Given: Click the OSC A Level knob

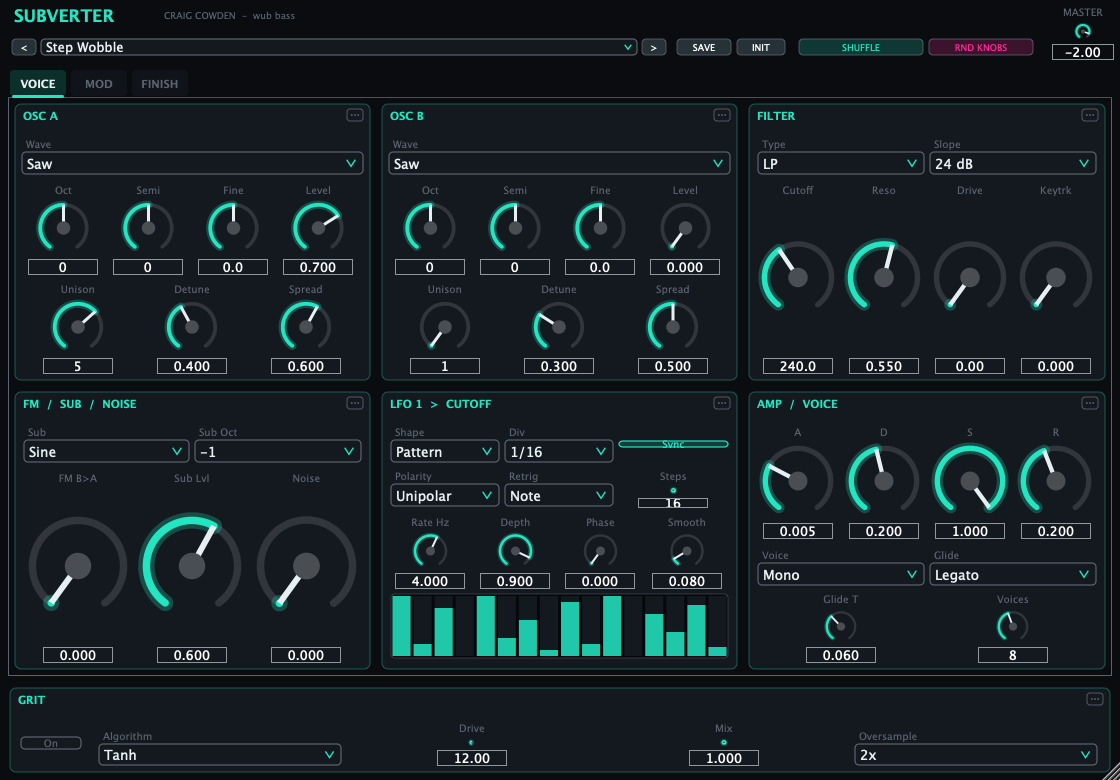Looking at the screenshot, I should point(318,227).
